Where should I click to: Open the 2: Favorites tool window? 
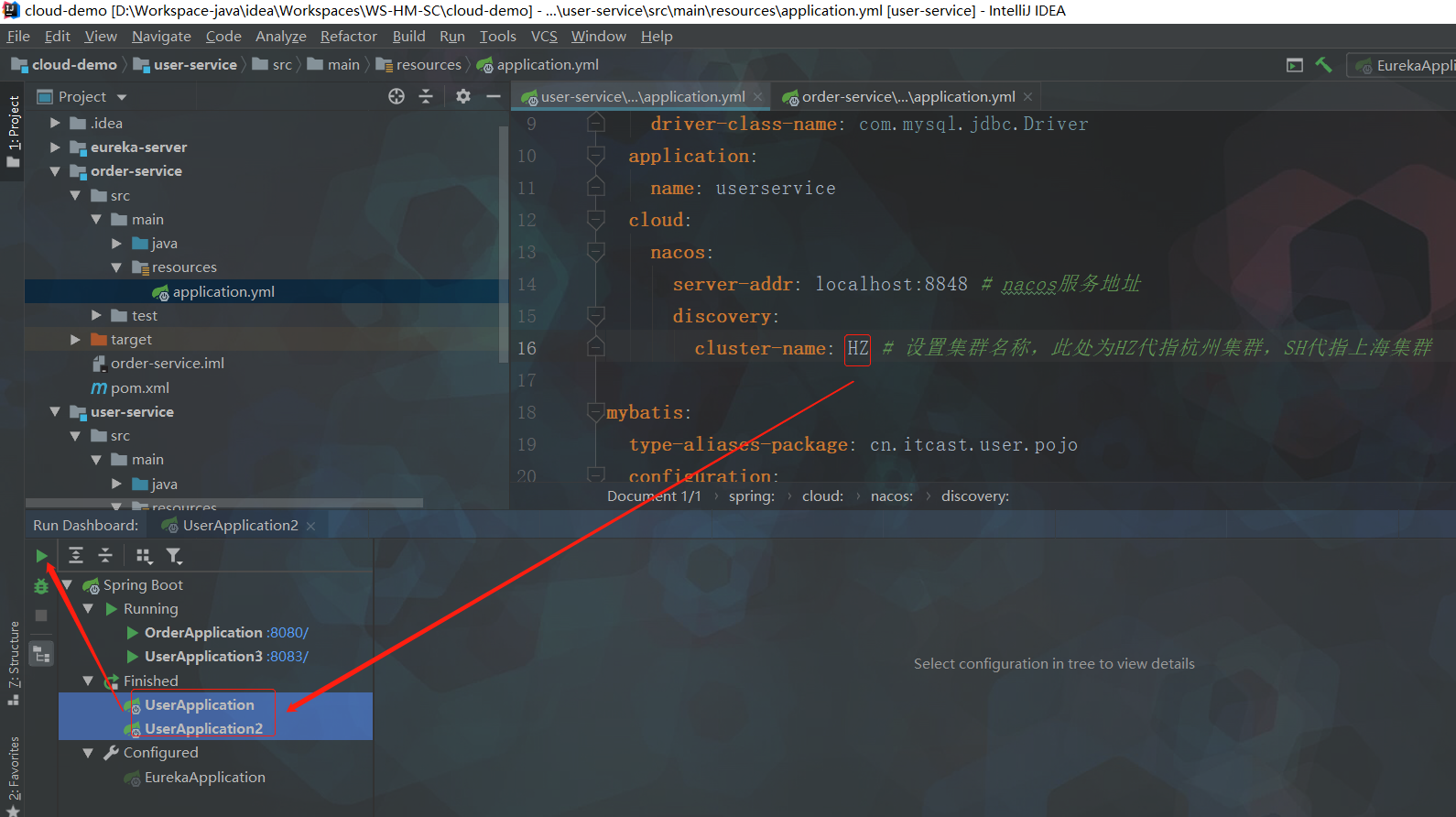tap(13, 775)
